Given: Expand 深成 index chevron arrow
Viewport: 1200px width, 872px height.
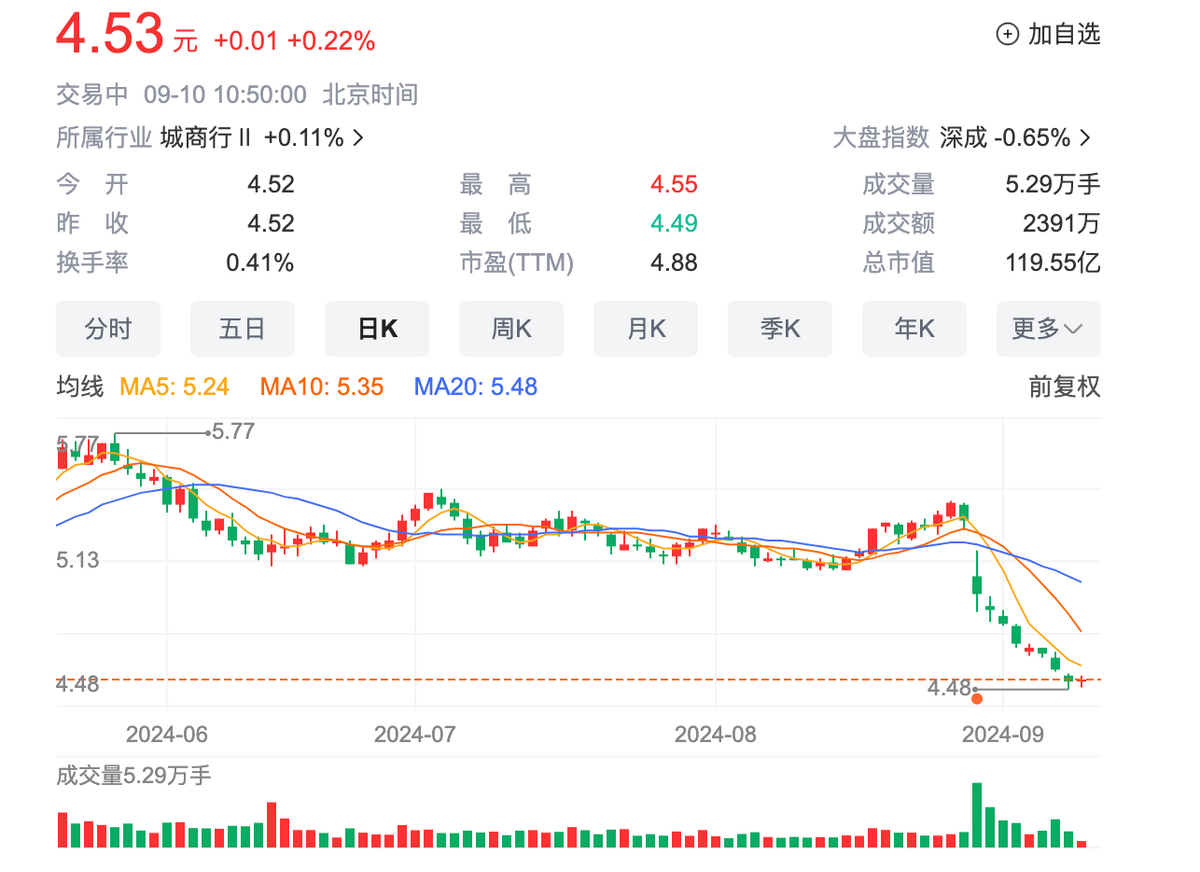Looking at the screenshot, I should (1085, 138).
